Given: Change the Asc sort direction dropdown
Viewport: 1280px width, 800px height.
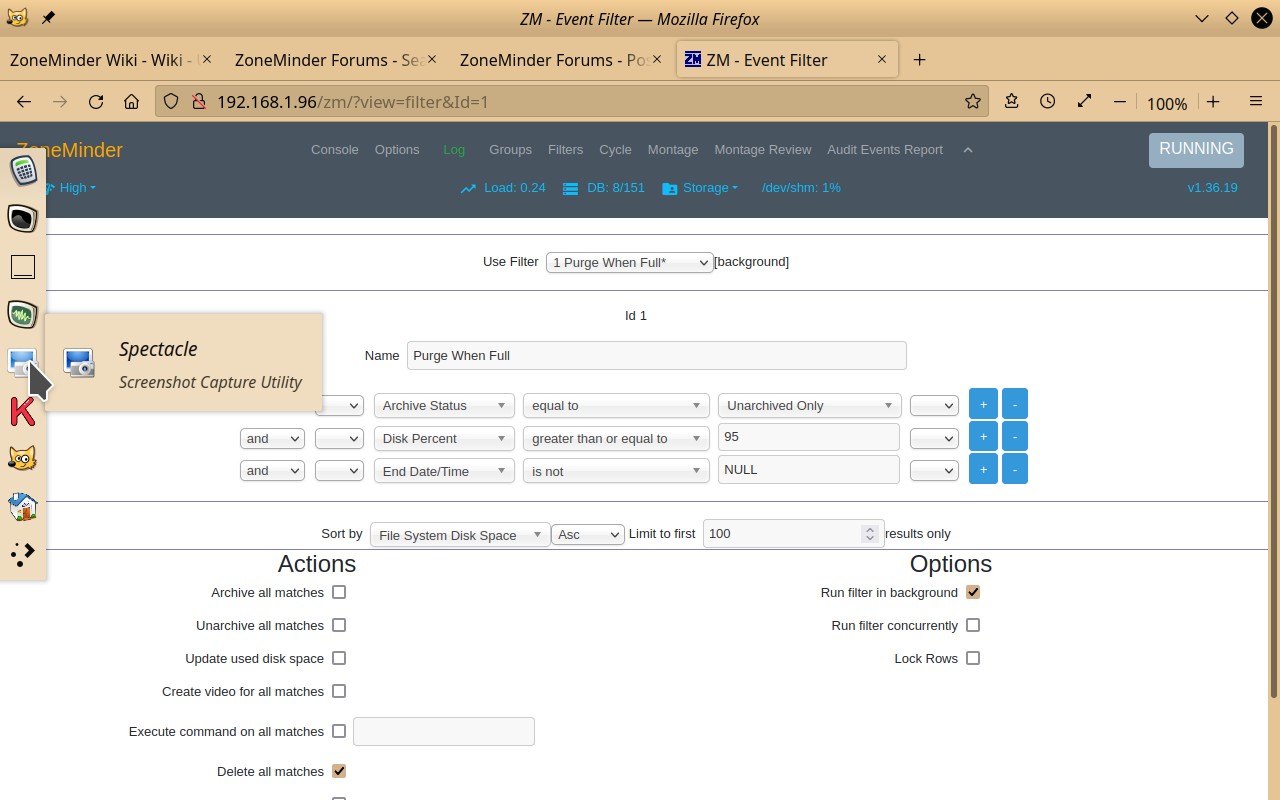Looking at the screenshot, I should (588, 534).
